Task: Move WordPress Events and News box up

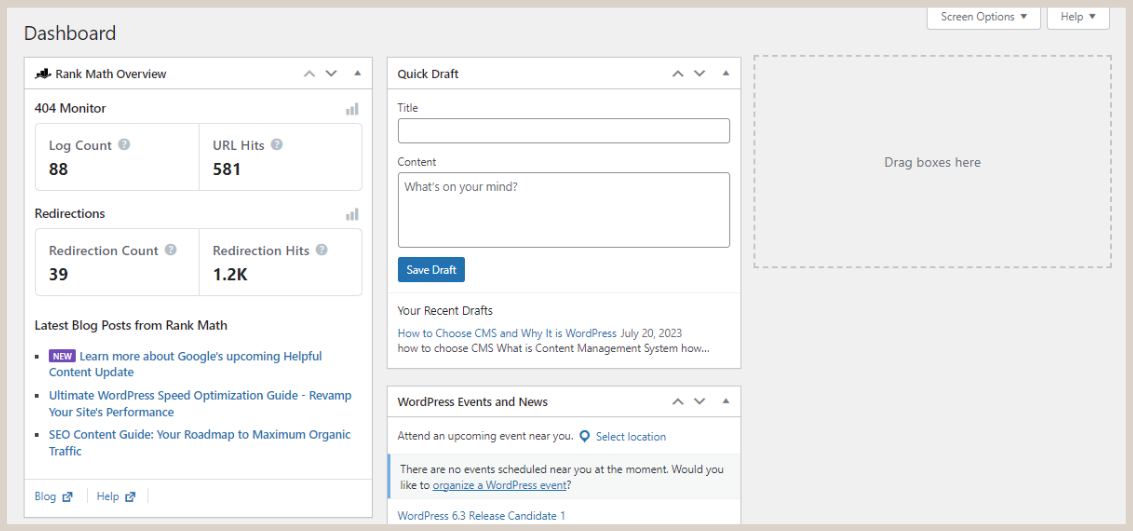Action: pos(678,402)
